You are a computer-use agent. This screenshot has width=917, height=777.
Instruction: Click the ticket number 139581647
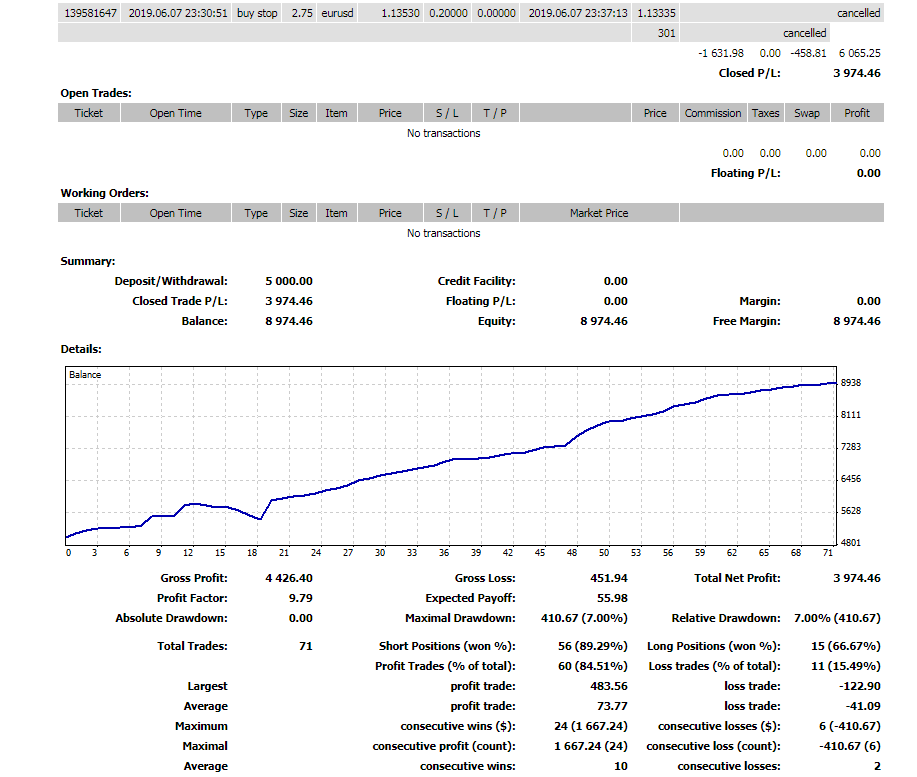point(90,13)
